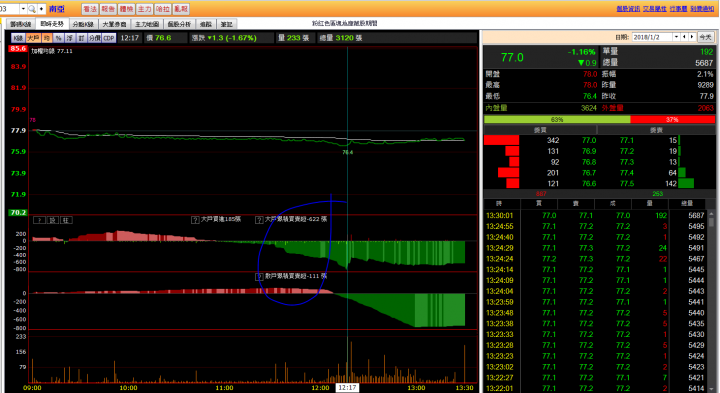Open the date picker dropdown arrow
This screenshot has width=720, height=393.
point(676,37)
